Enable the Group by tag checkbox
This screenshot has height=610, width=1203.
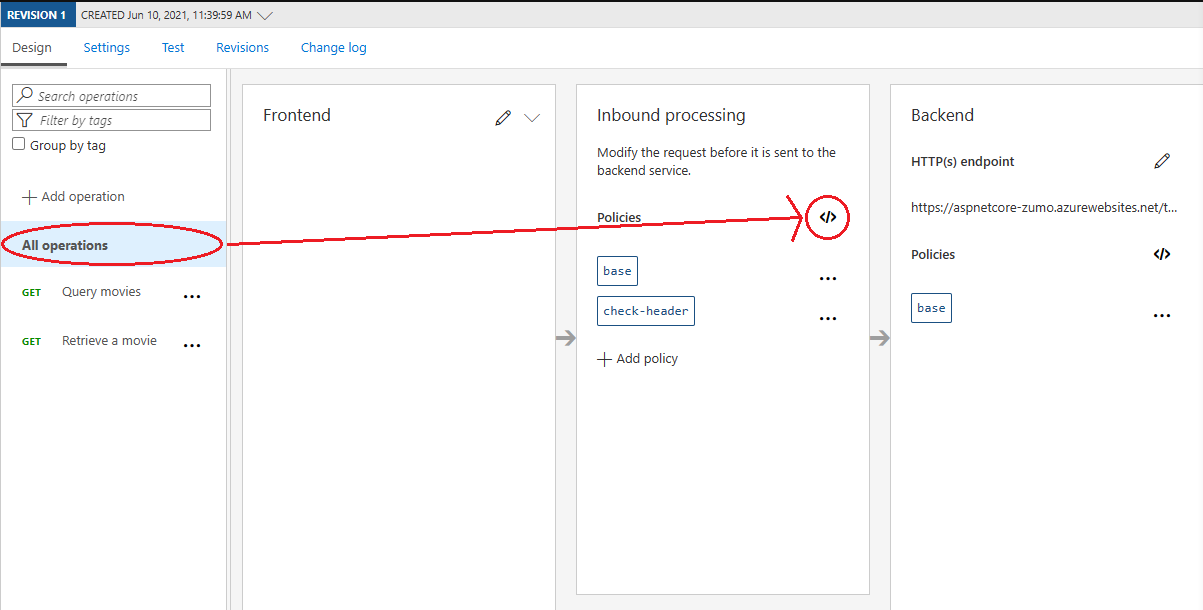[18, 144]
